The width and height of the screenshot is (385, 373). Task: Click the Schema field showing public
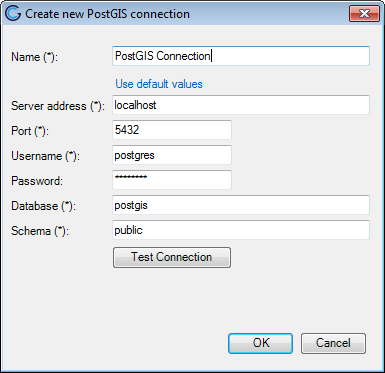[x=241, y=230]
